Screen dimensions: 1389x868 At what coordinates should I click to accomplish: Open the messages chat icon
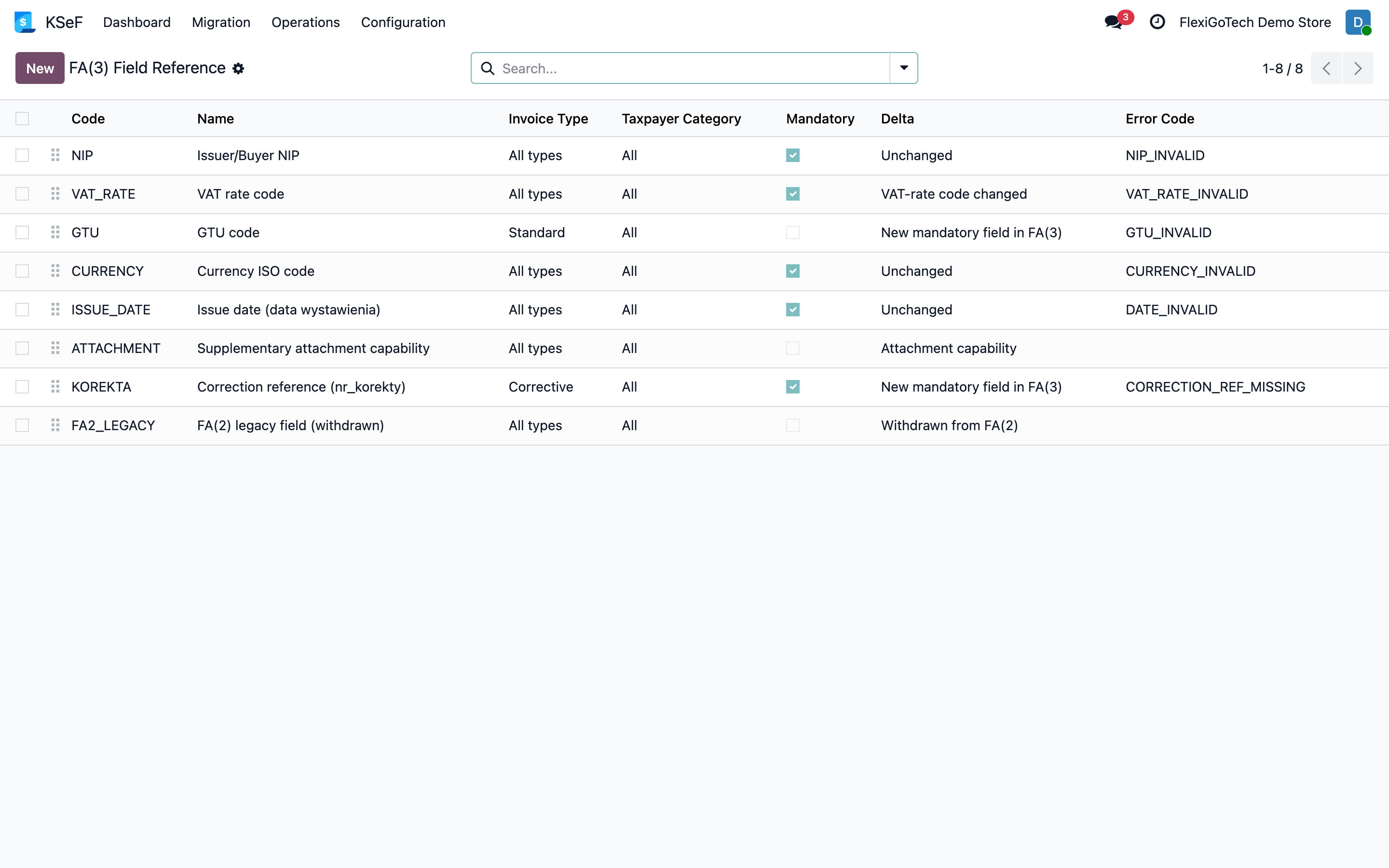(x=1114, y=22)
